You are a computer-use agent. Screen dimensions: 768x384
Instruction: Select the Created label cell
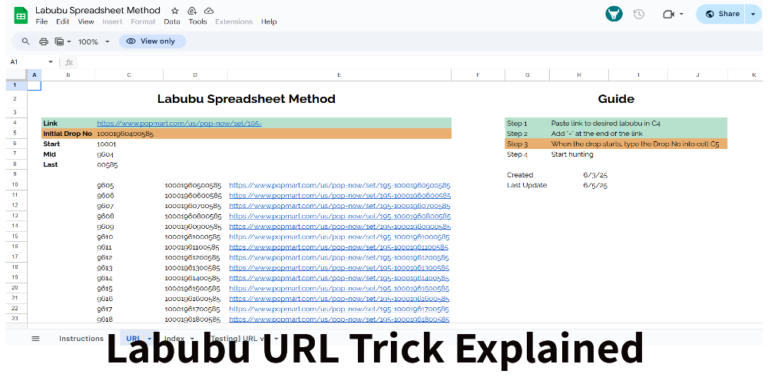click(527, 175)
